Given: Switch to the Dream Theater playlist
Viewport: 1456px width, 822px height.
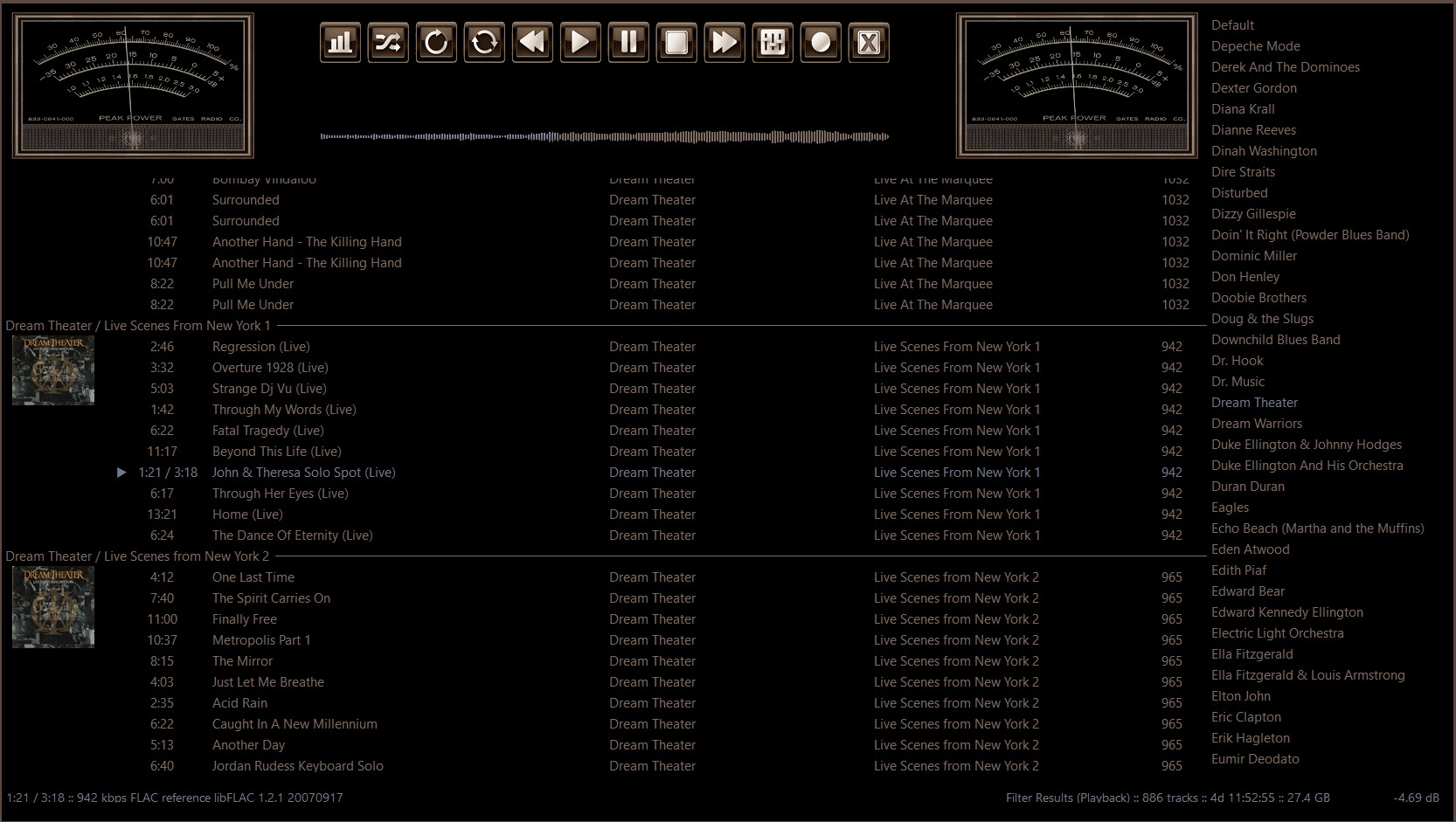Looking at the screenshot, I should tap(1254, 403).
